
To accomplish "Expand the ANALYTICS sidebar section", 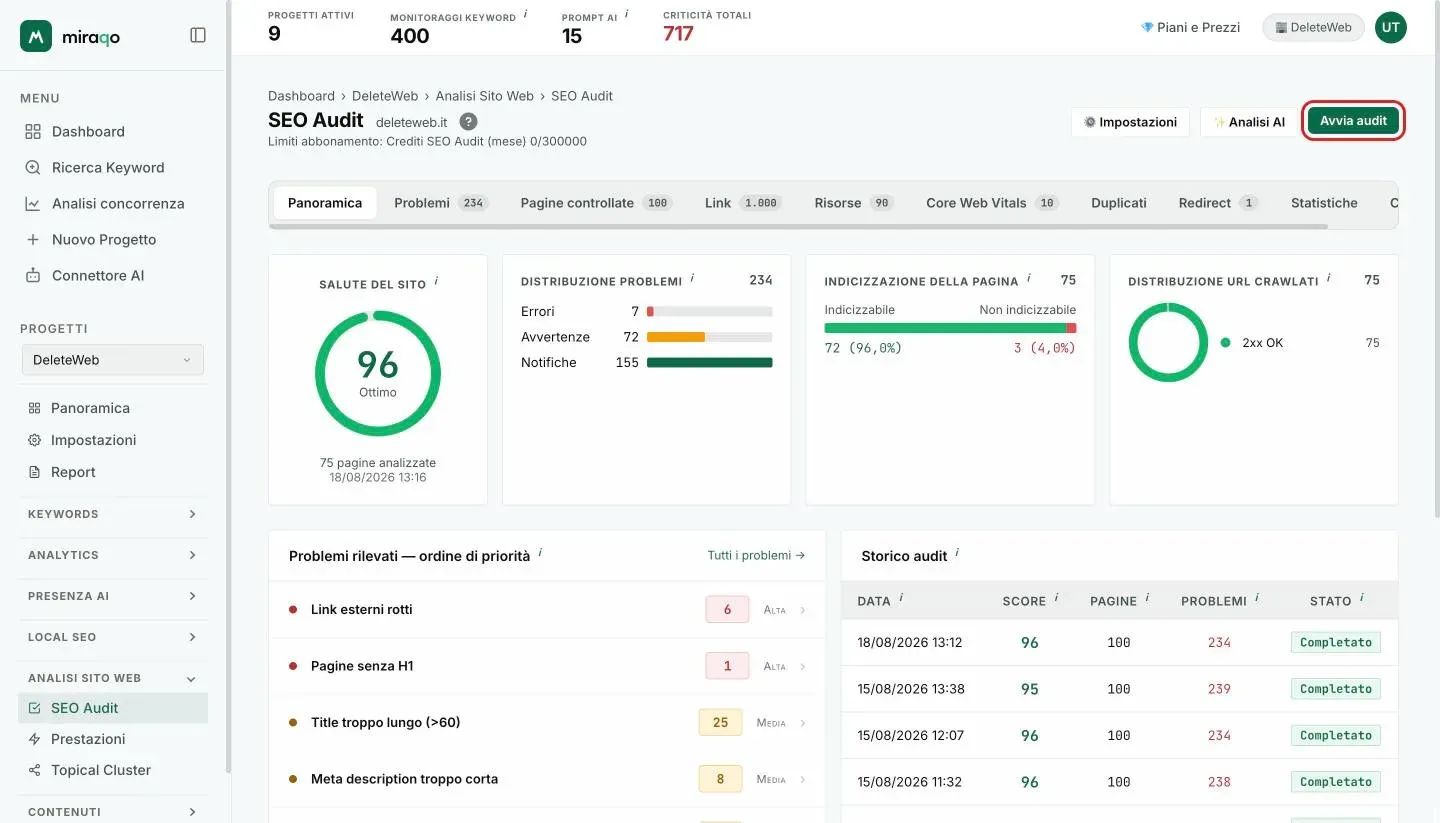I will click(x=112, y=555).
